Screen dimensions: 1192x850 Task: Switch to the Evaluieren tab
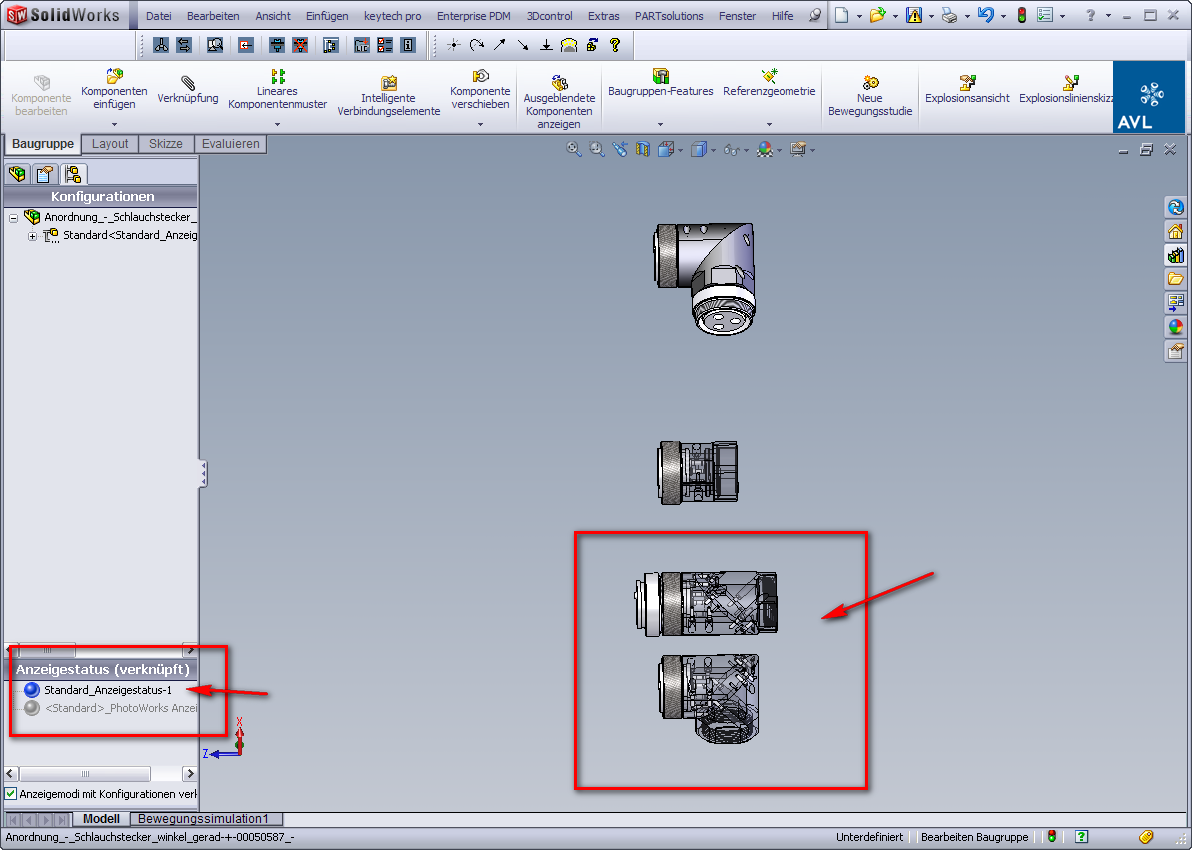[x=230, y=144]
